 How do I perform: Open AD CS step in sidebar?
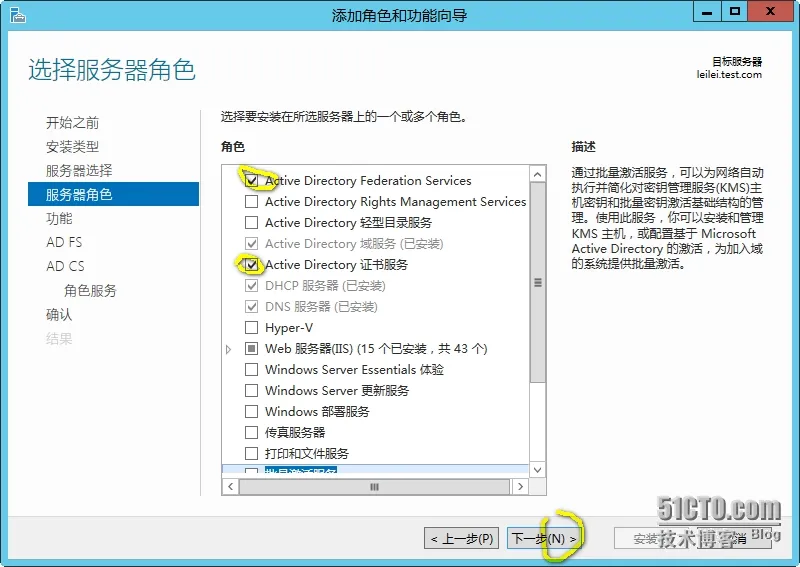(65, 266)
